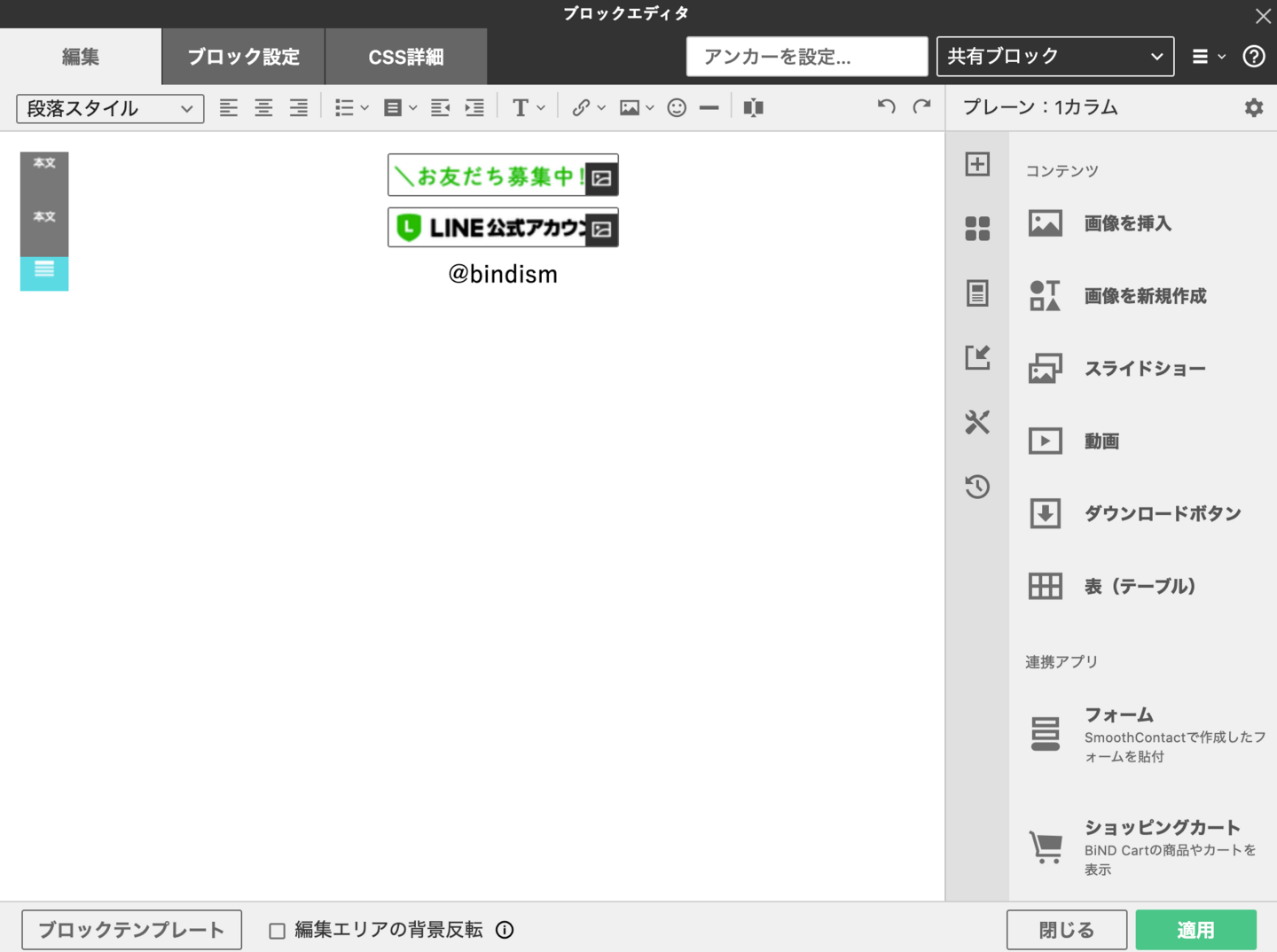This screenshot has width=1277, height=952.
Task: Click the @bindism text
Action: 503,274
